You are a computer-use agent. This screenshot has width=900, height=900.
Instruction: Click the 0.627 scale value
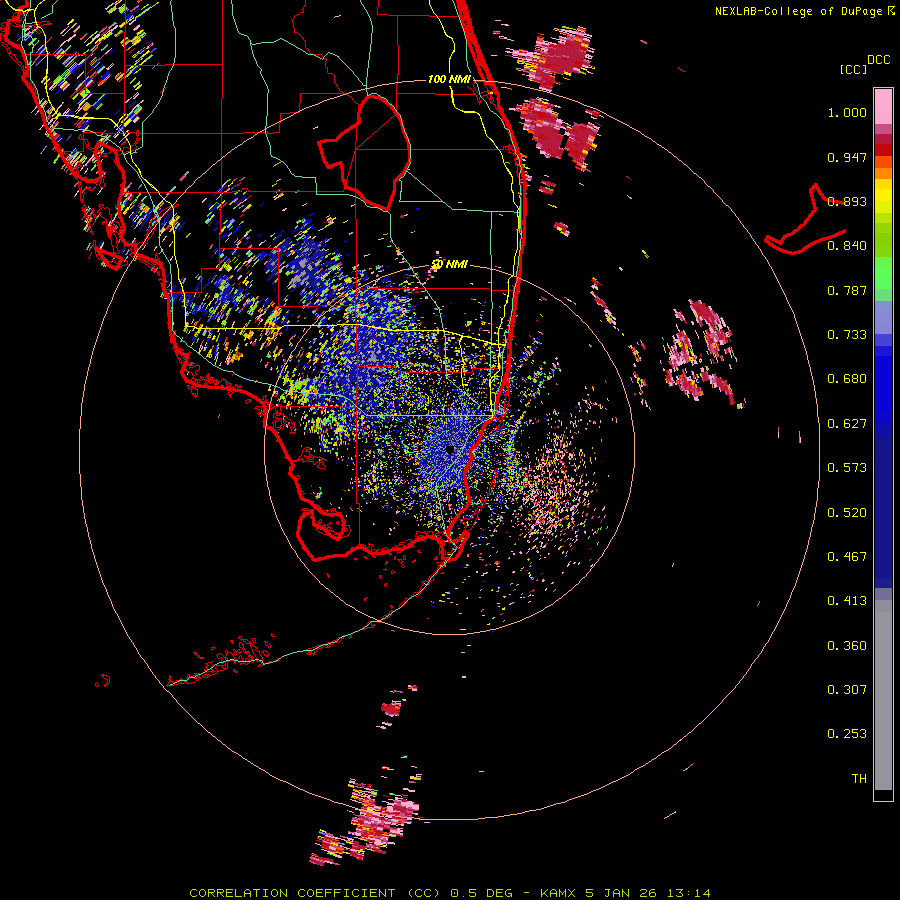847,424
